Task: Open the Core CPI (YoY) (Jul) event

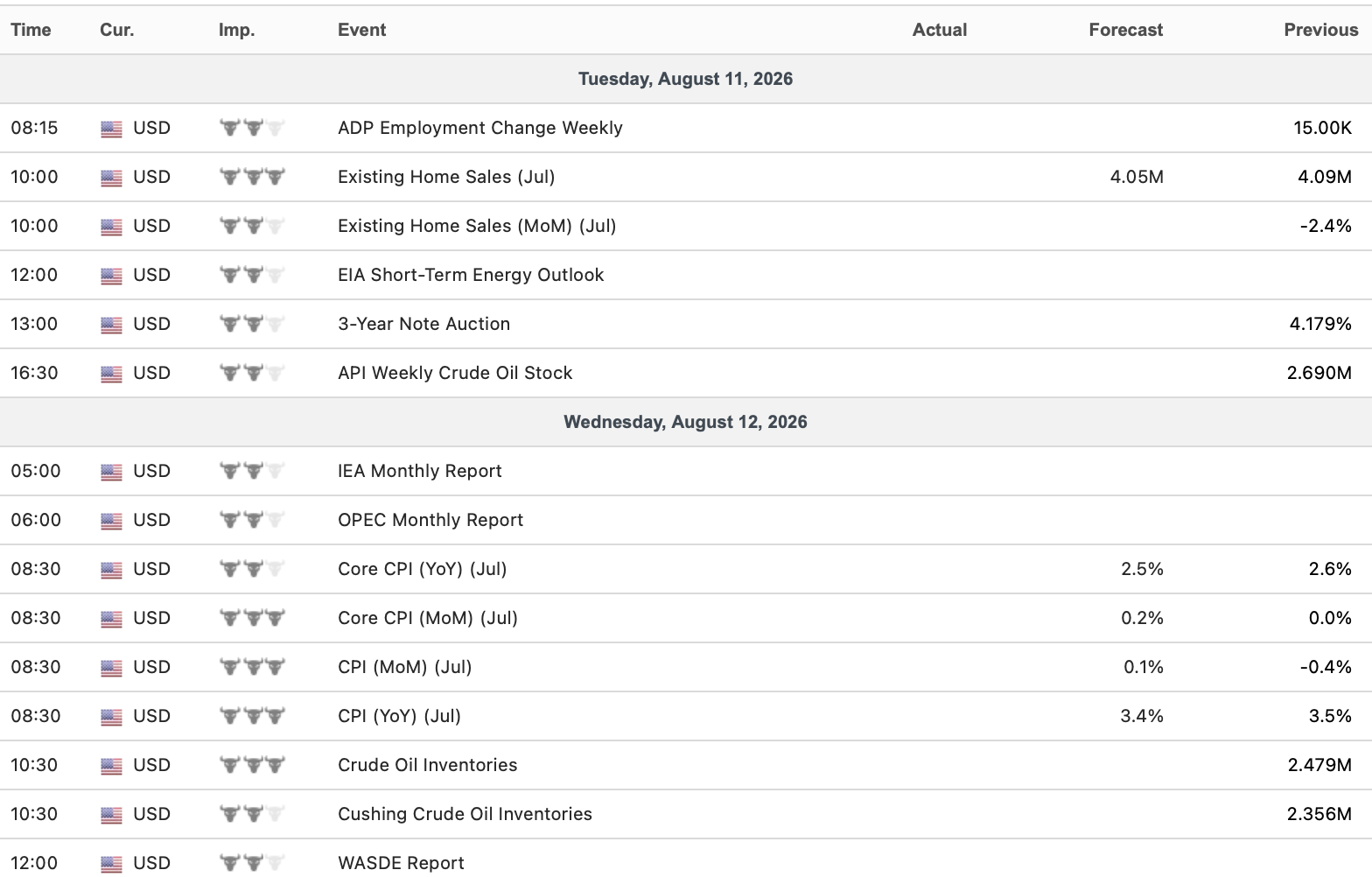Action: pos(423,569)
